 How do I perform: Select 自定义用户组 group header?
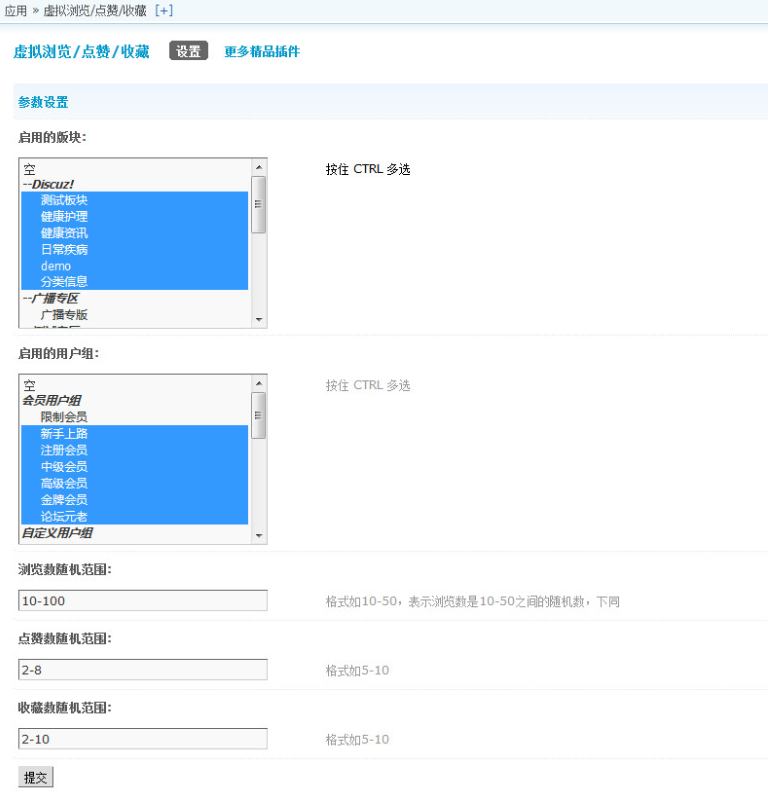pyautogui.click(x=134, y=533)
